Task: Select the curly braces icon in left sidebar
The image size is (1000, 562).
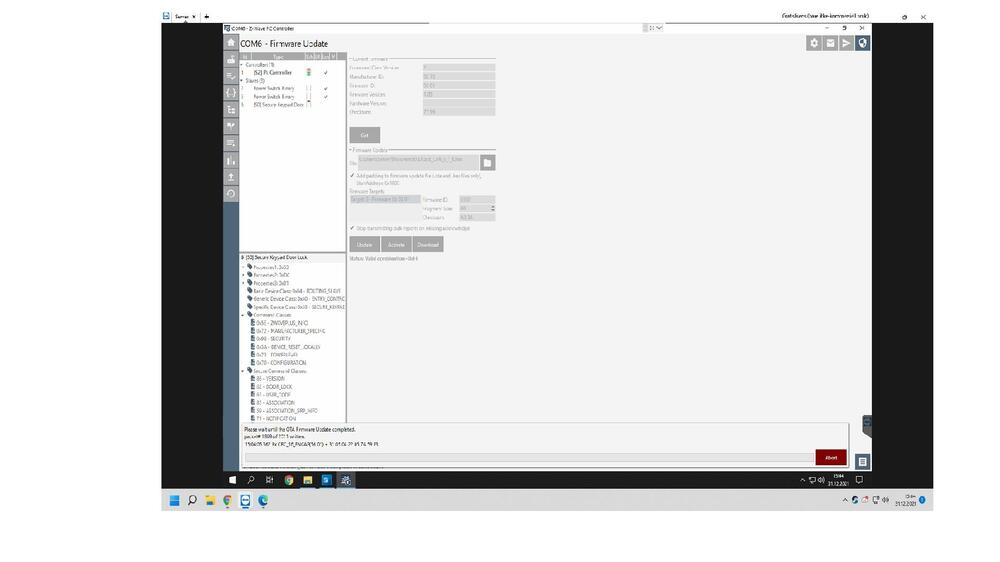Action: click(231, 93)
